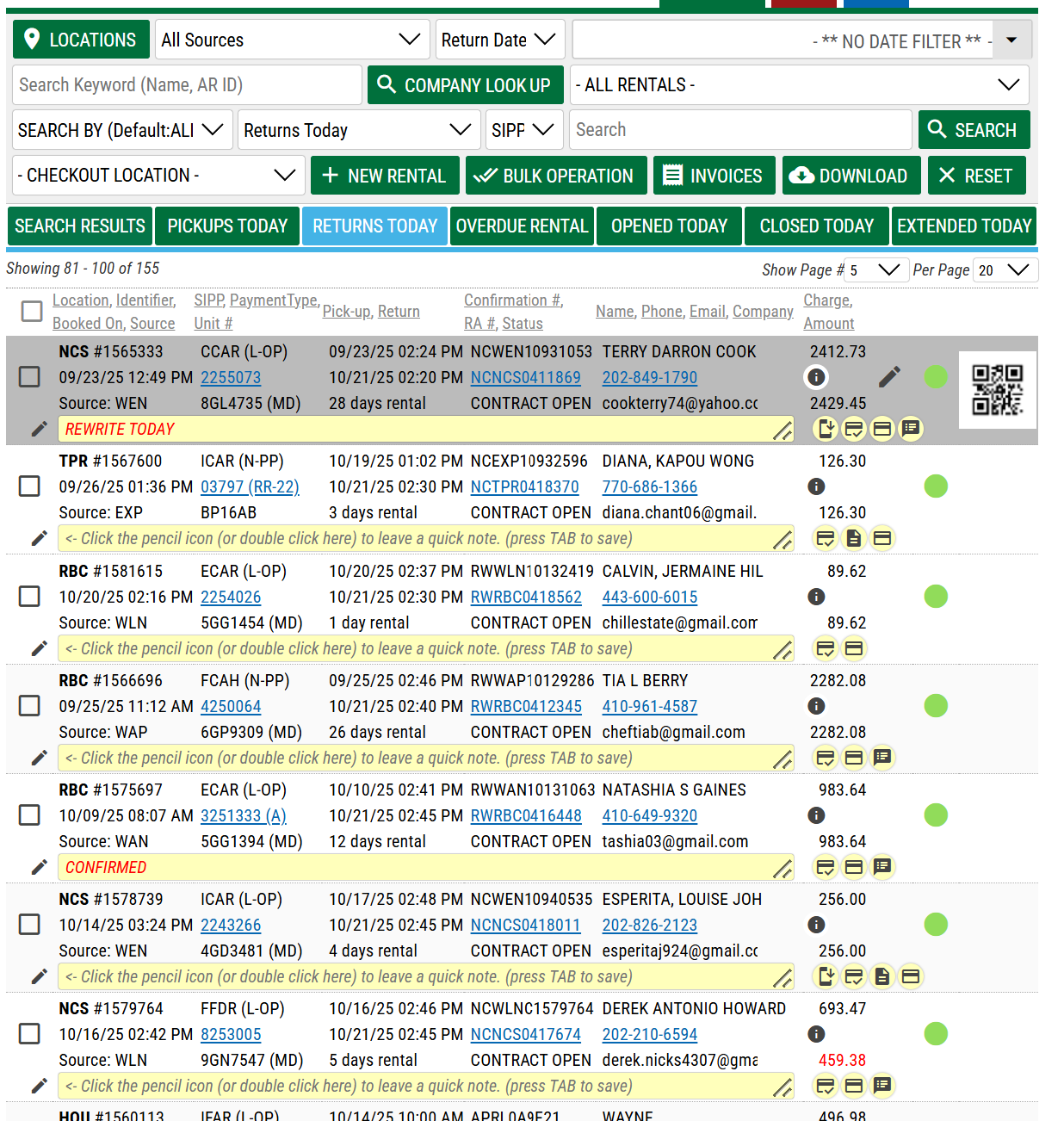This screenshot has width=1064, height=1121.
Task: Click the Search Keyword input field
Action: tap(187, 85)
